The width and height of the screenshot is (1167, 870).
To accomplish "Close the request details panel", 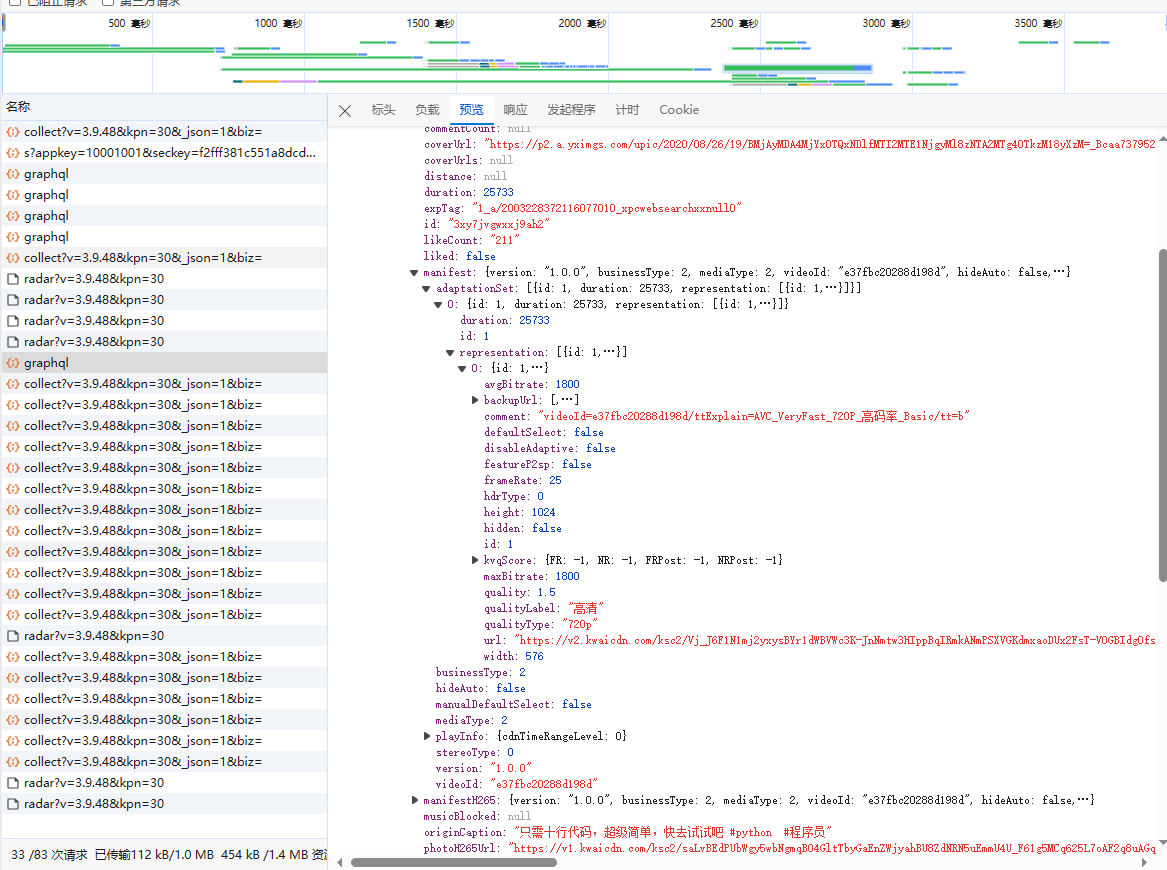I will tap(345, 111).
